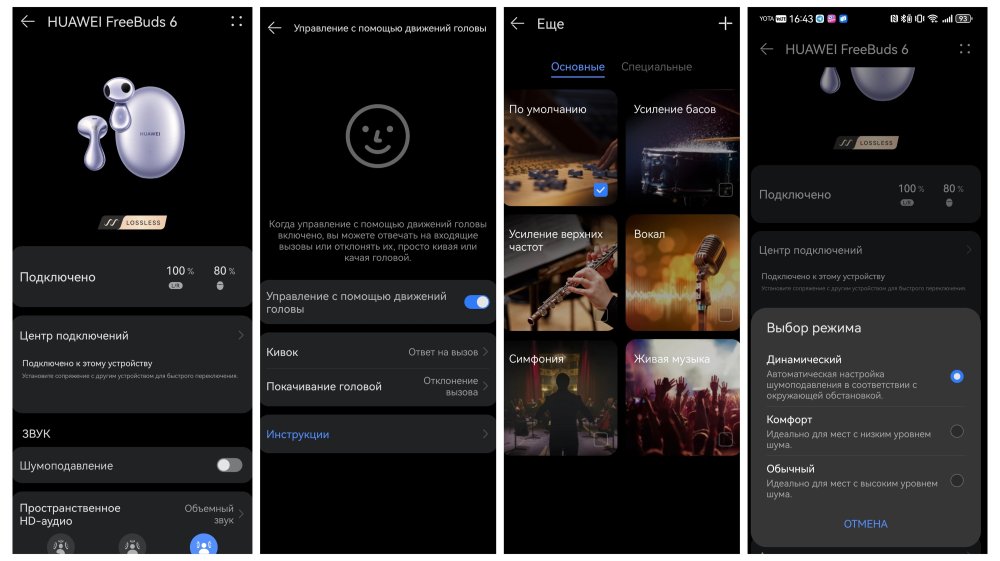Tap the battery 93 indicator in status bar

pos(963,19)
